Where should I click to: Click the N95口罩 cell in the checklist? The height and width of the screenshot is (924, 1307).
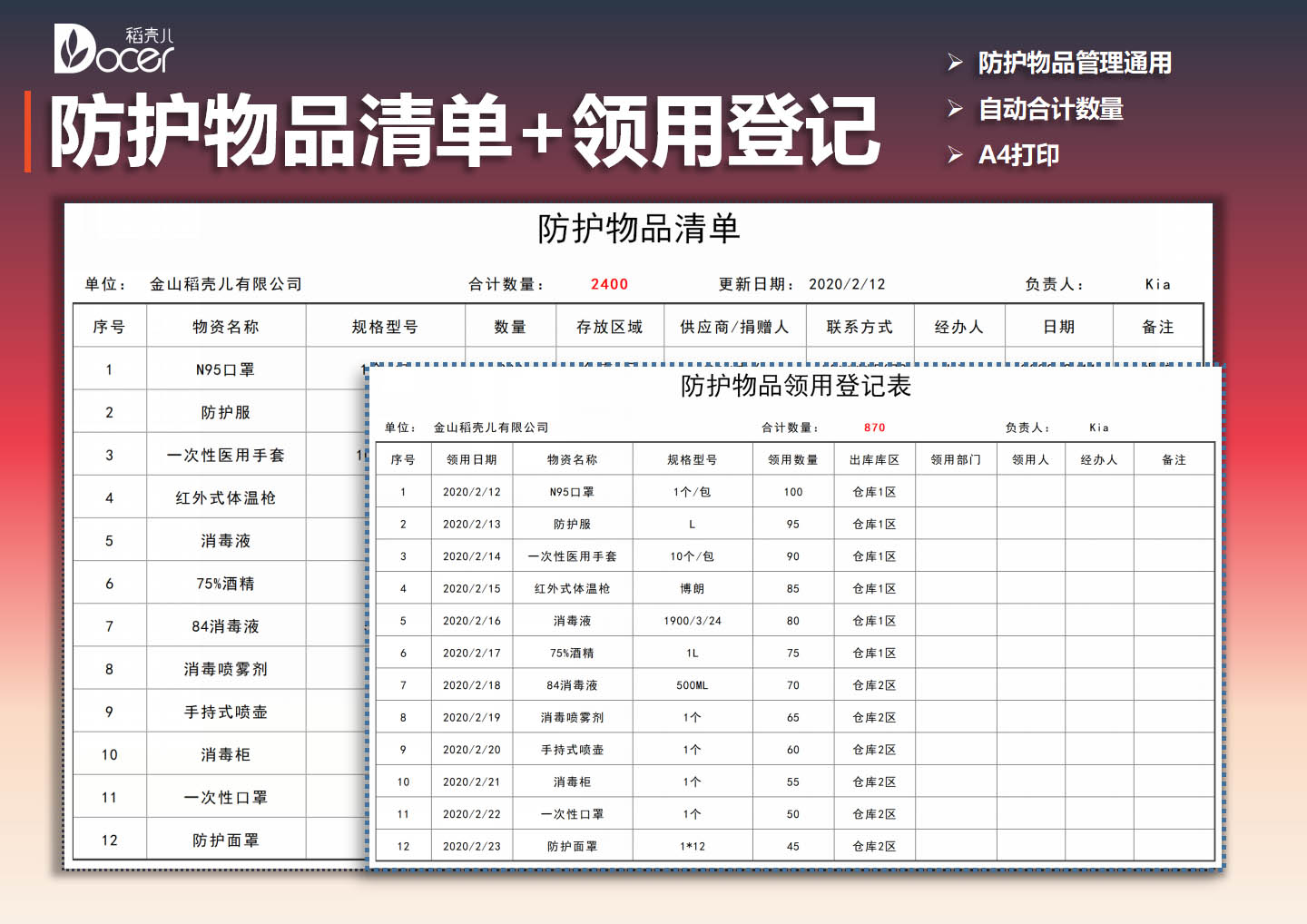coord(224,369)
